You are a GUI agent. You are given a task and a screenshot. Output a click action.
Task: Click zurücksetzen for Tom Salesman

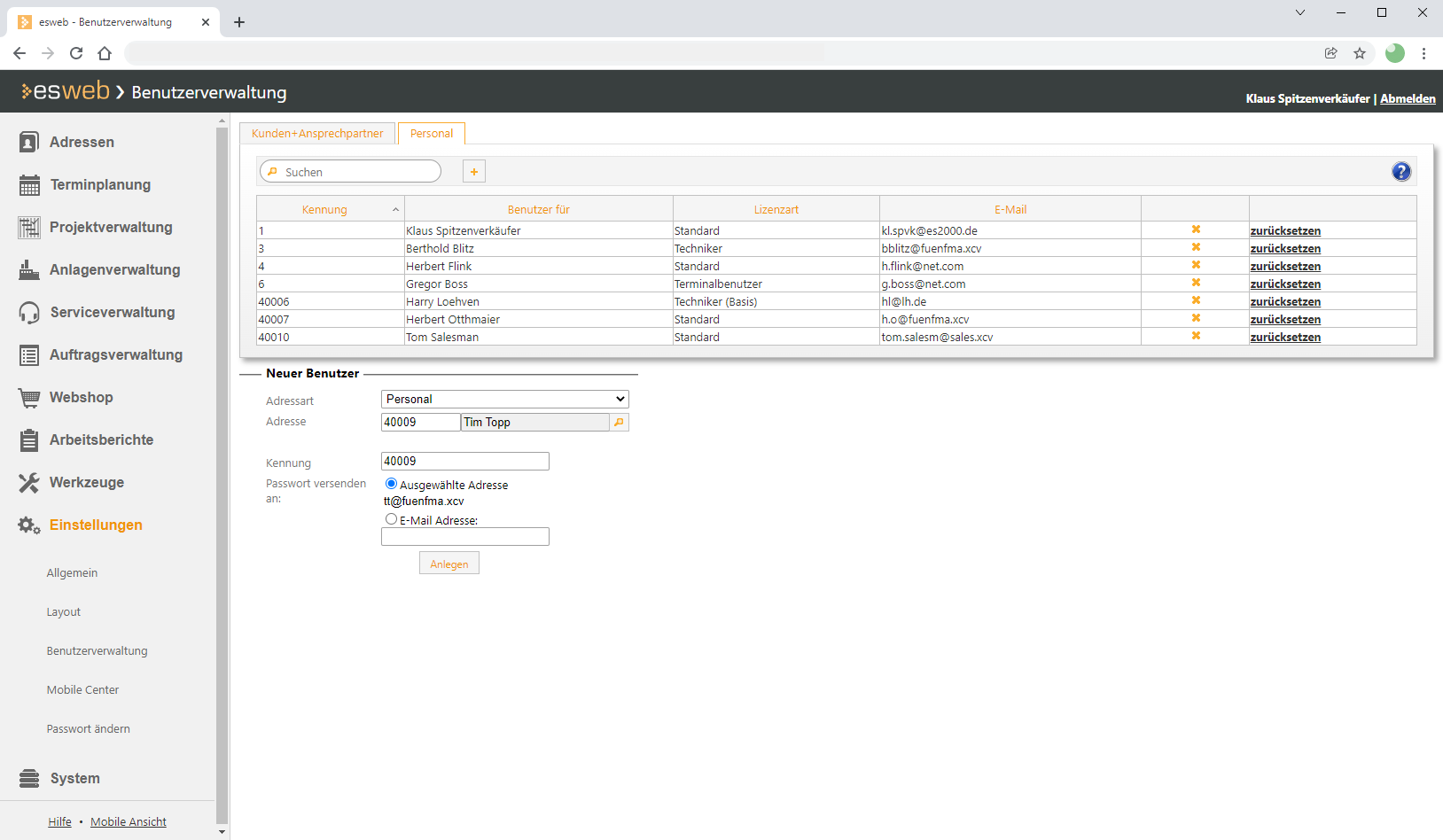1285,337
